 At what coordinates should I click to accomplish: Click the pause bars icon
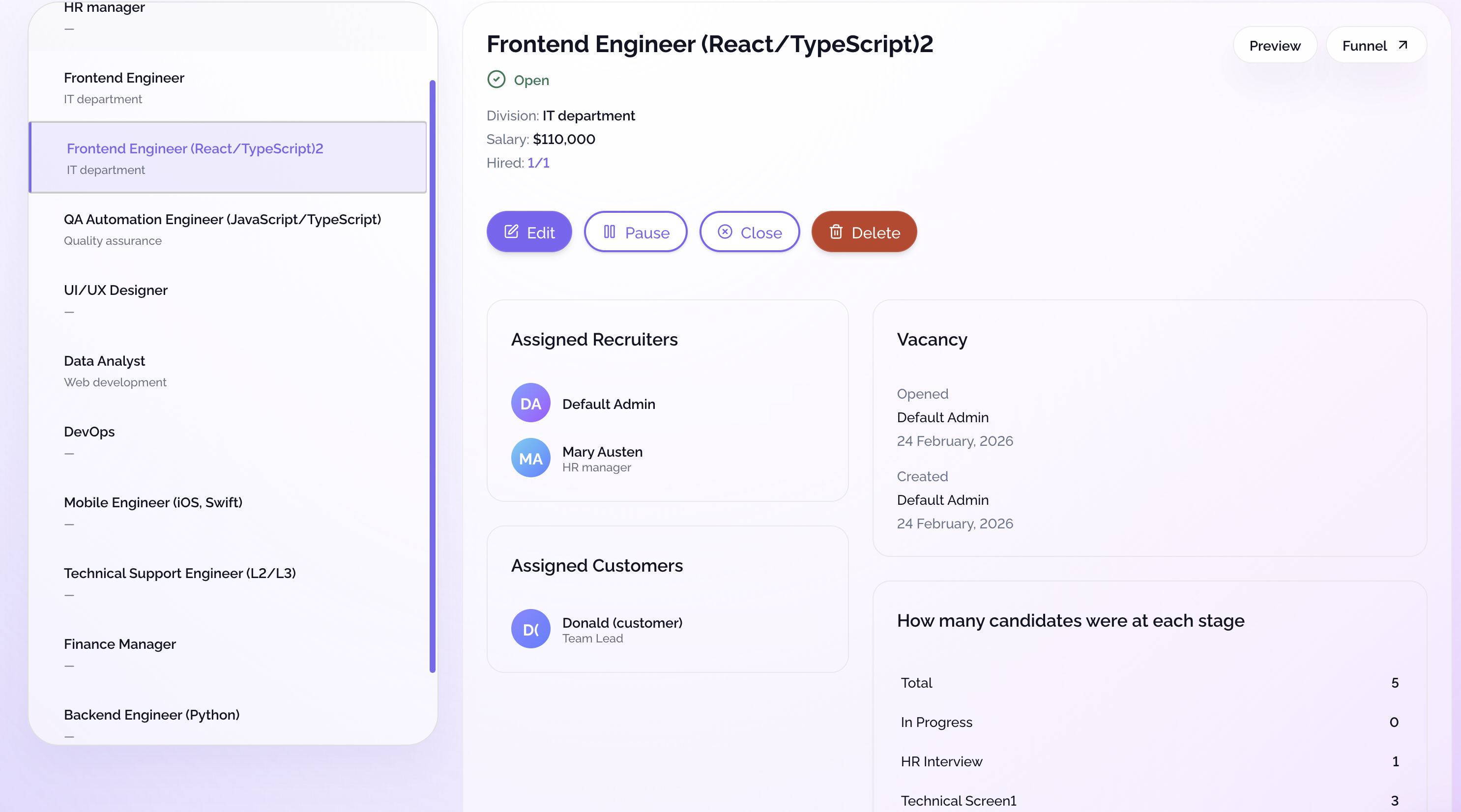click(x=609, y=232)
